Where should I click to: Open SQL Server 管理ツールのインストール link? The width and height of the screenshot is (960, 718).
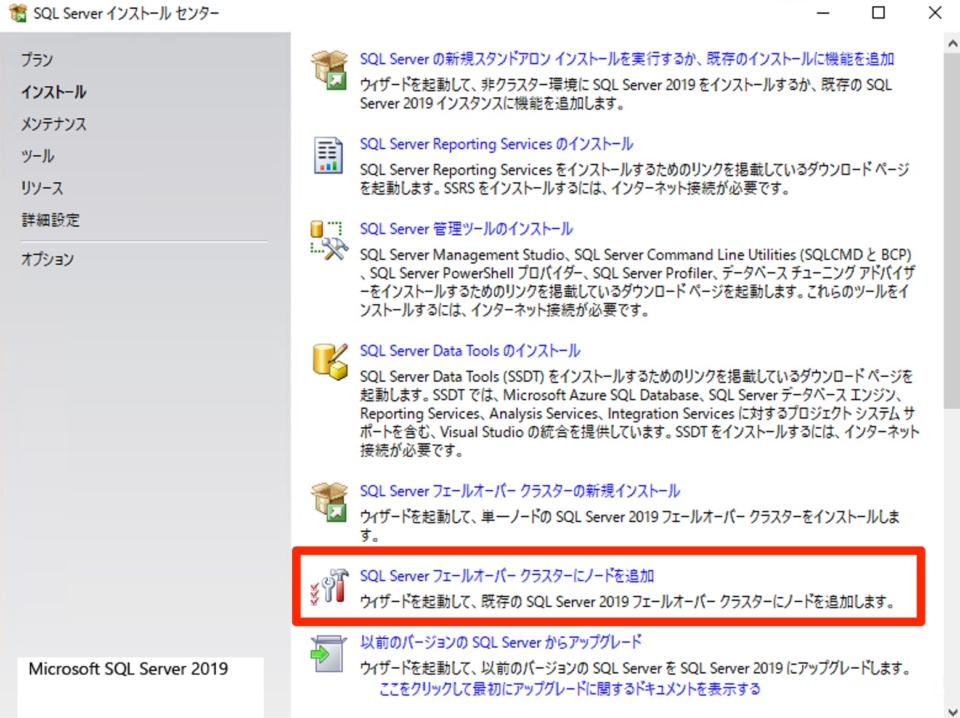click(x=466, y=229)
